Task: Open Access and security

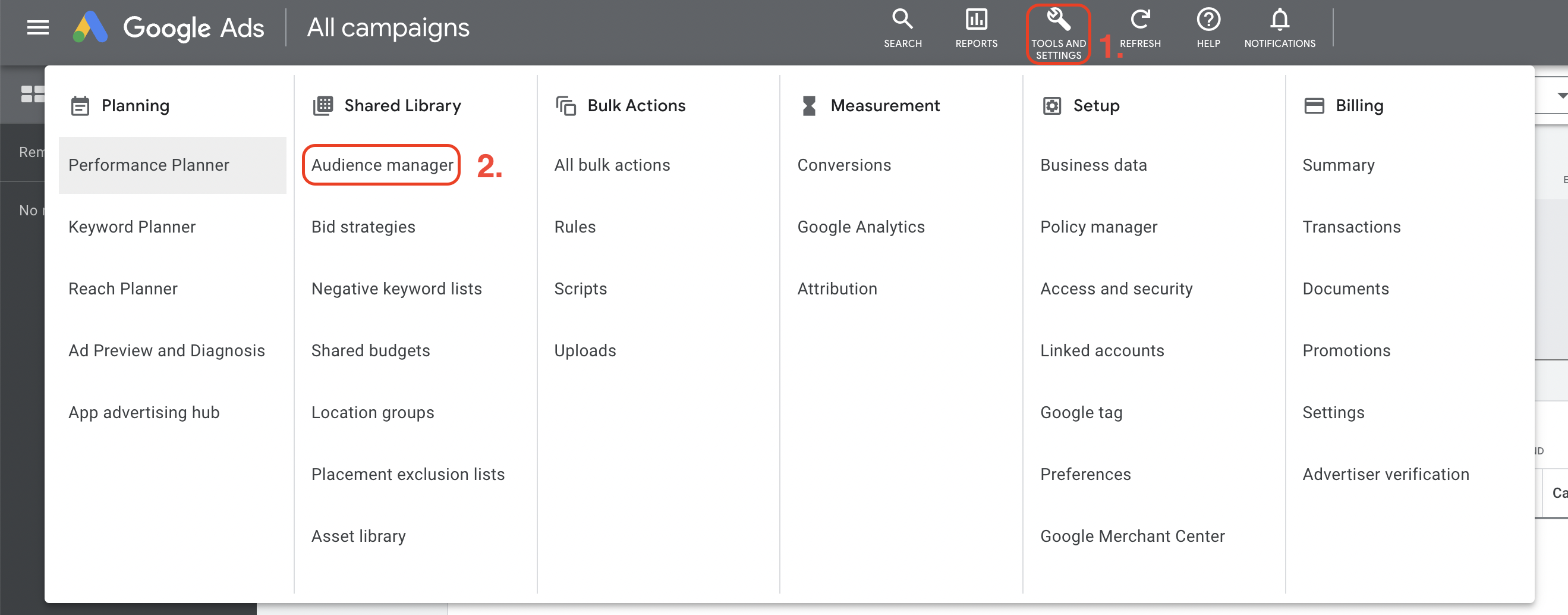Action: click(1116, 288)
